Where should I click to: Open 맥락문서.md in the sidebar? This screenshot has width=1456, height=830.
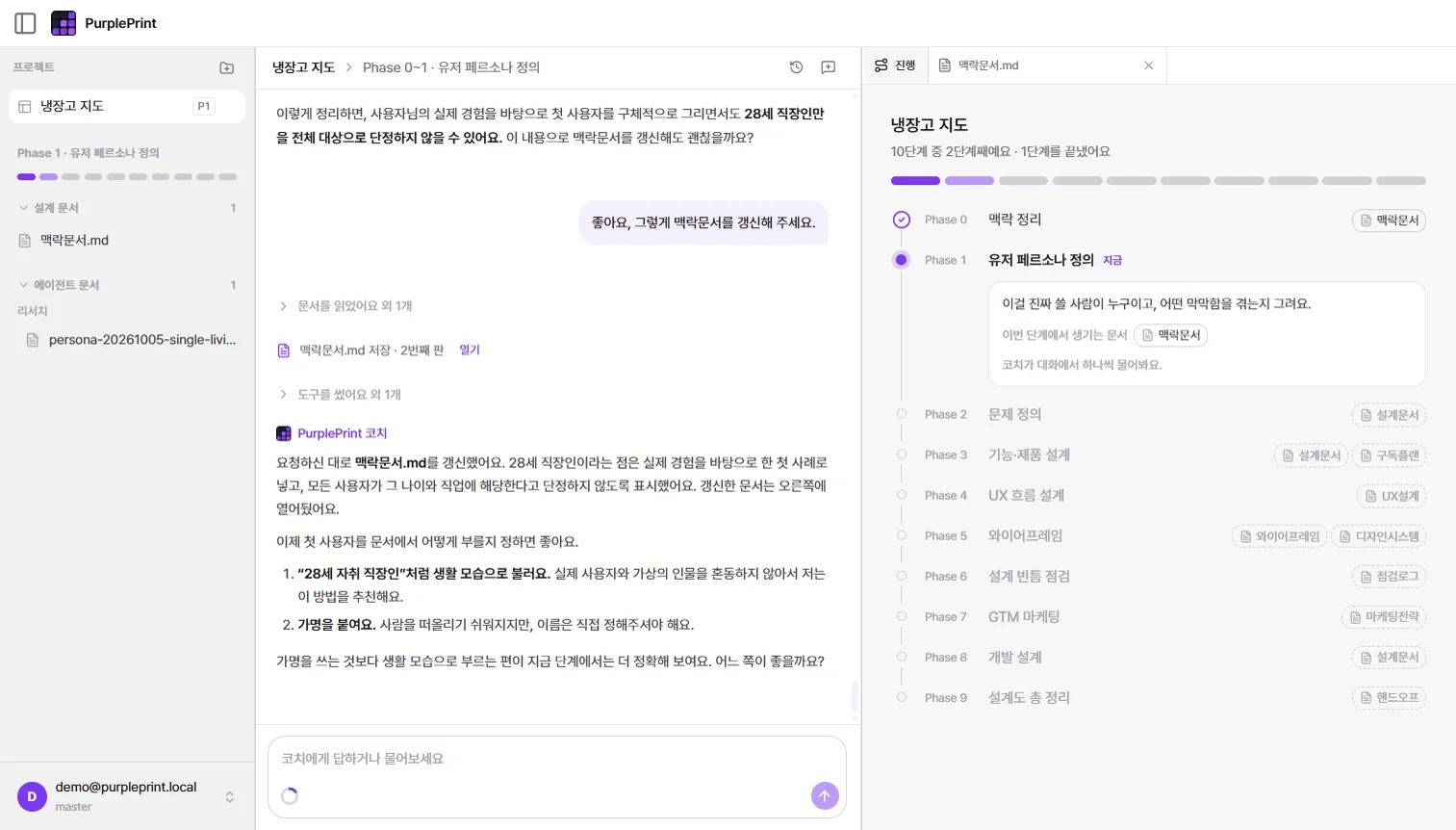[x=64, y=241]
